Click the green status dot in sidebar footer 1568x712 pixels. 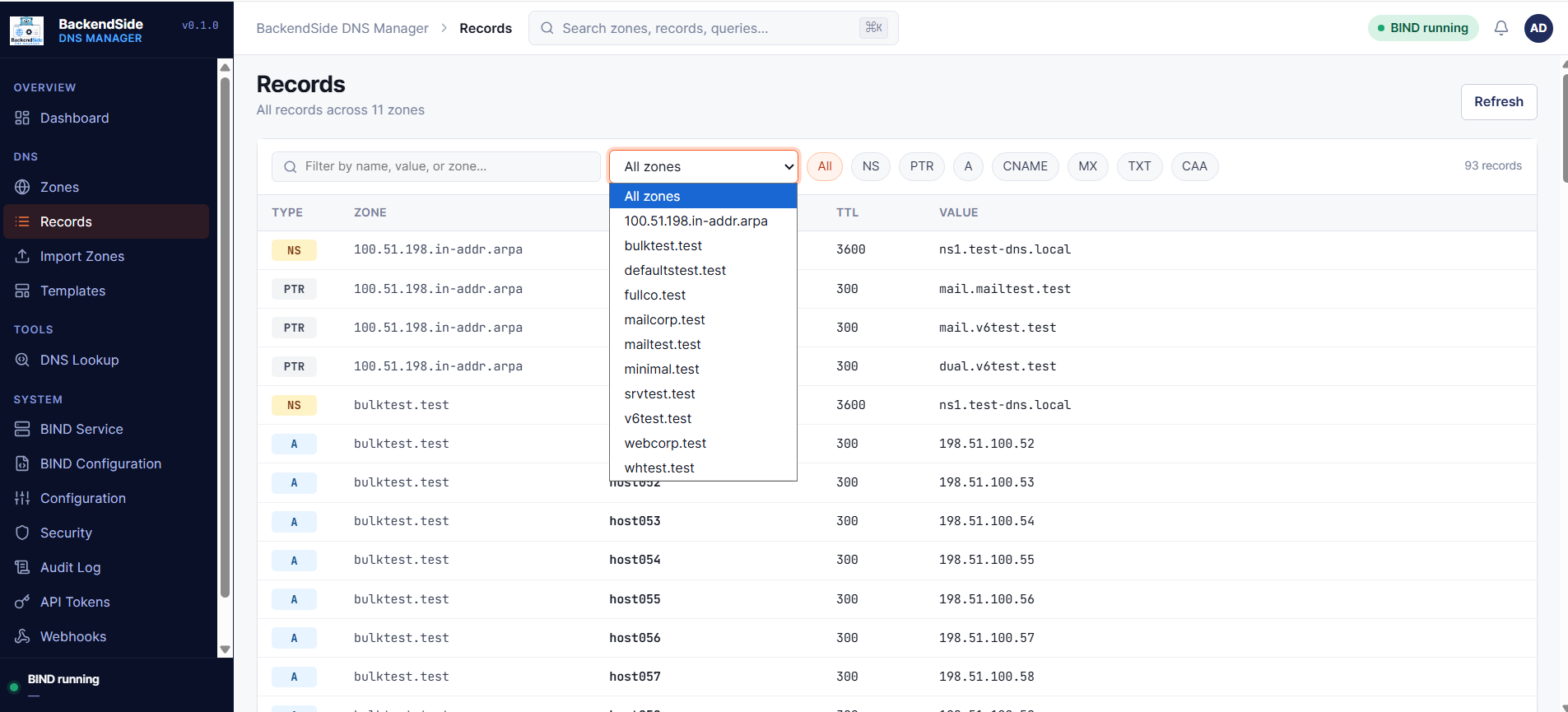tap(14, 686)
